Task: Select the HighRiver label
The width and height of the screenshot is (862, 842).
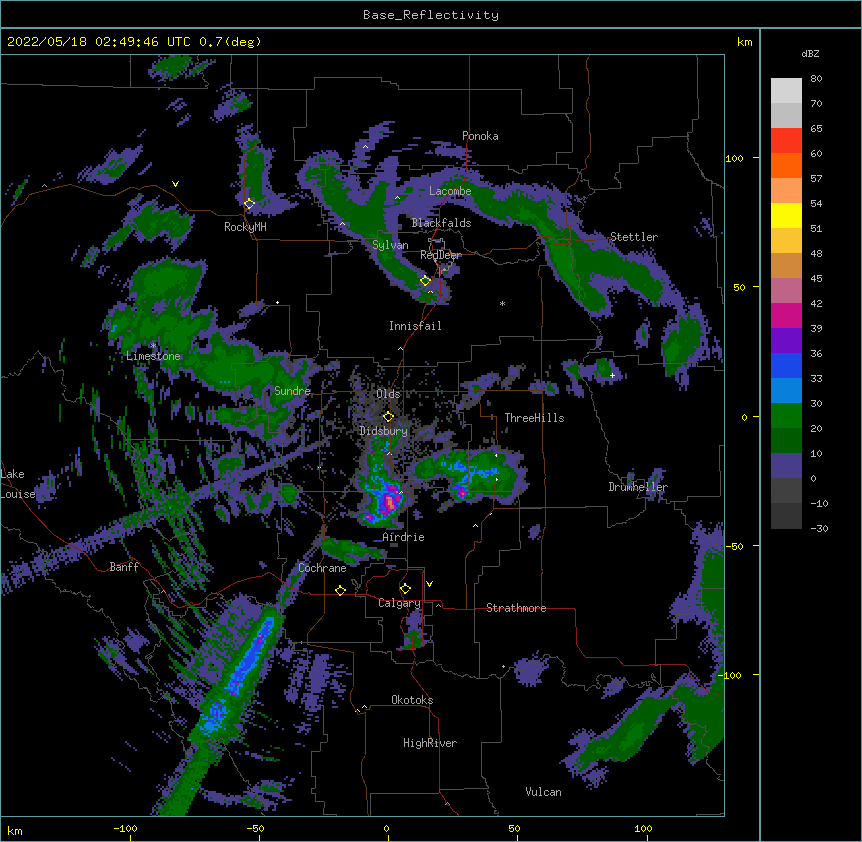Action: [x=430, y=743]
